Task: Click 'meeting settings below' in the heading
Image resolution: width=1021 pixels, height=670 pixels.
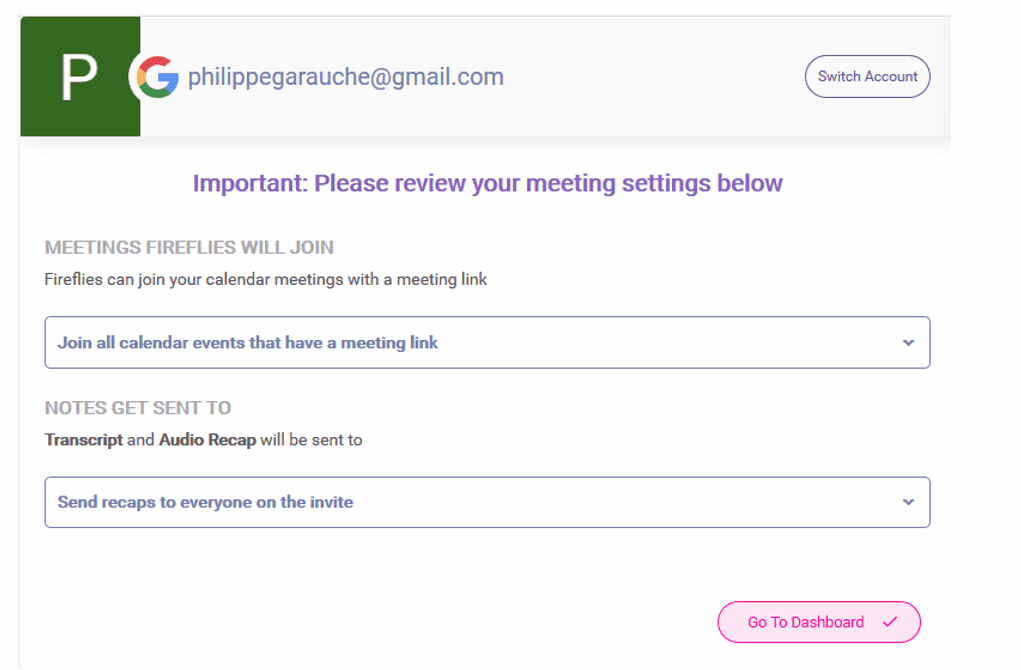Action: (x=654, y=183)
